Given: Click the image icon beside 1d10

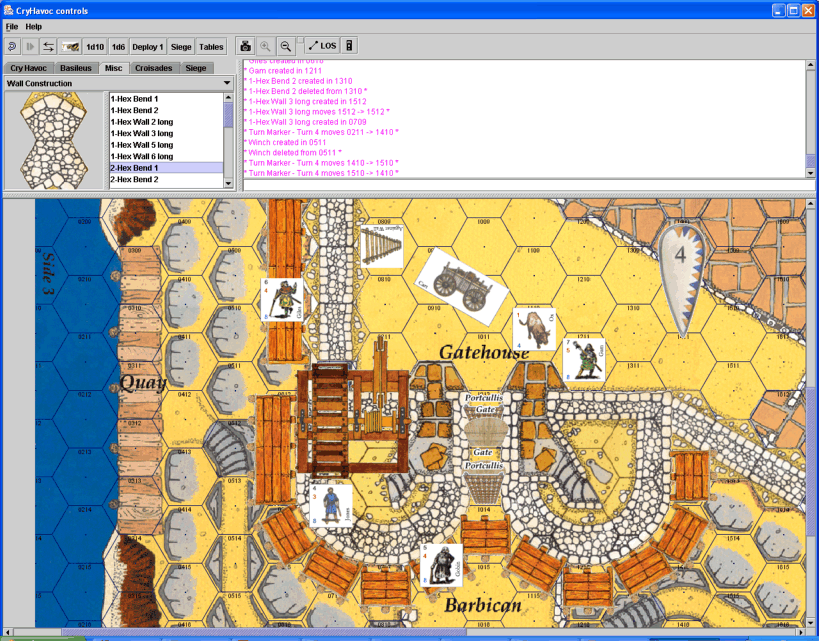Looking at the screenshot, I should [x=71, y=46].
